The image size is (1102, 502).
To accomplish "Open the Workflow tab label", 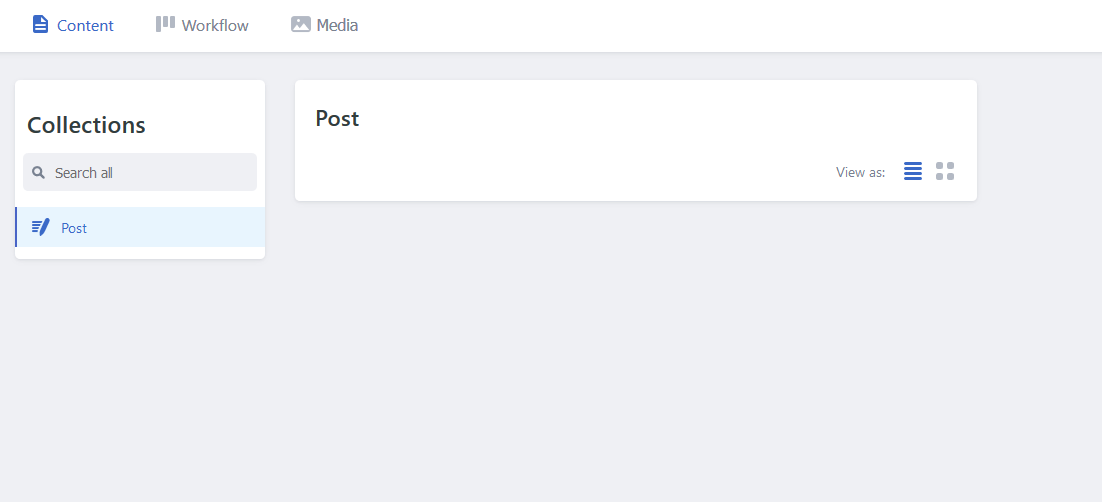I will pos(215,25).
